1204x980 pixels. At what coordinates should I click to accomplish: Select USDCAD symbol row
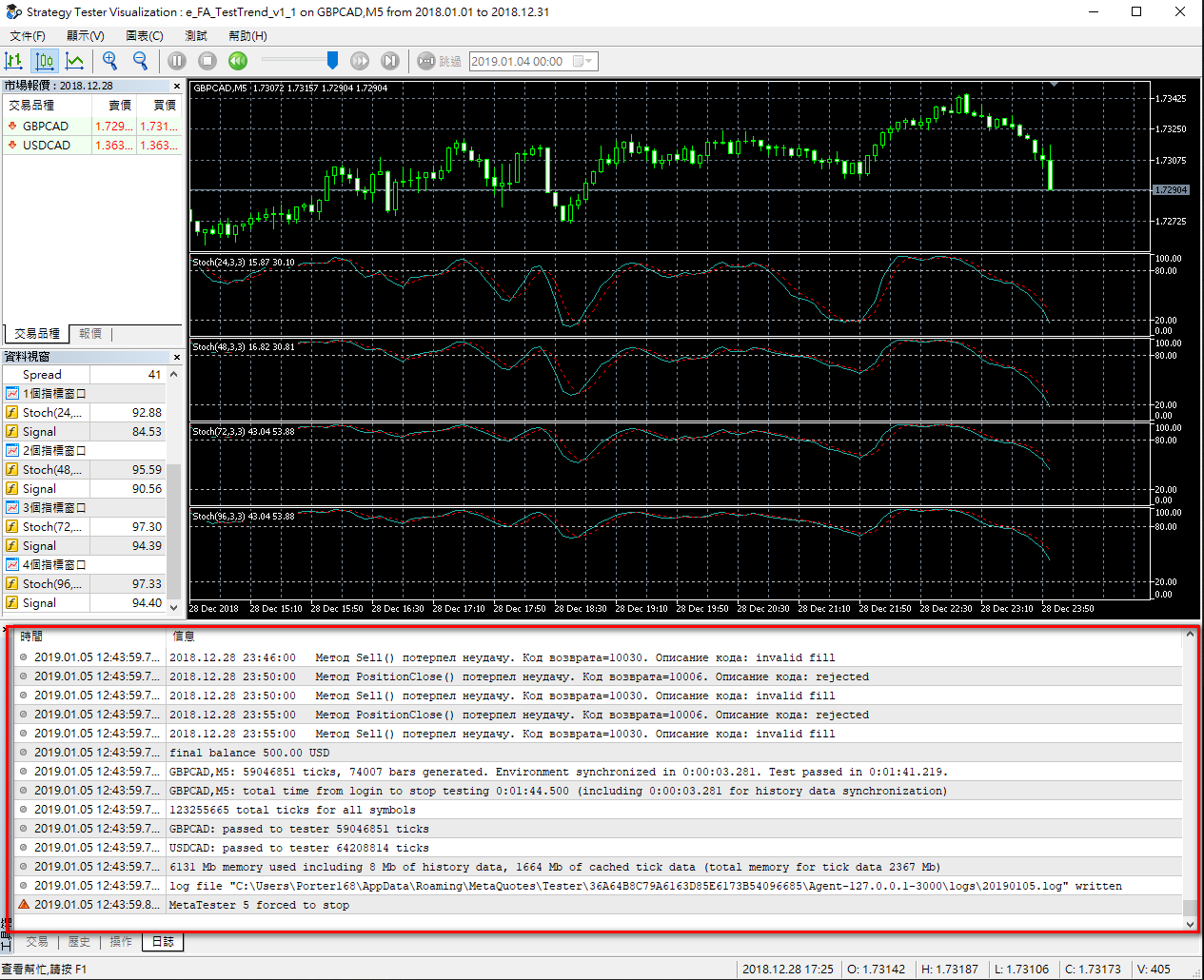(x=93, y=145)
